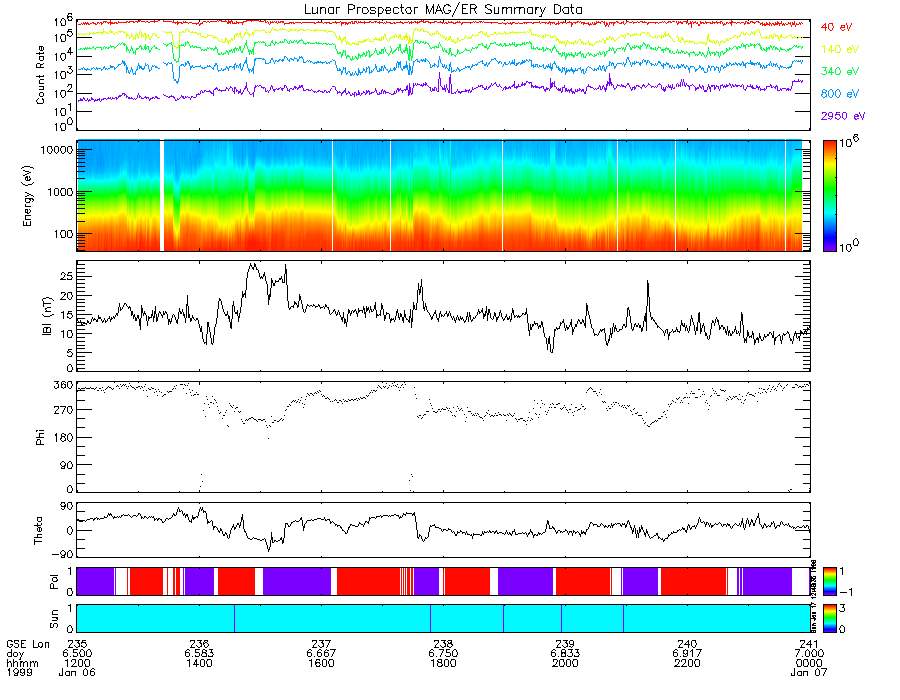900x700 pixels.
Task: Click the GSE longitude value '237'
Action: click(321, 644)
